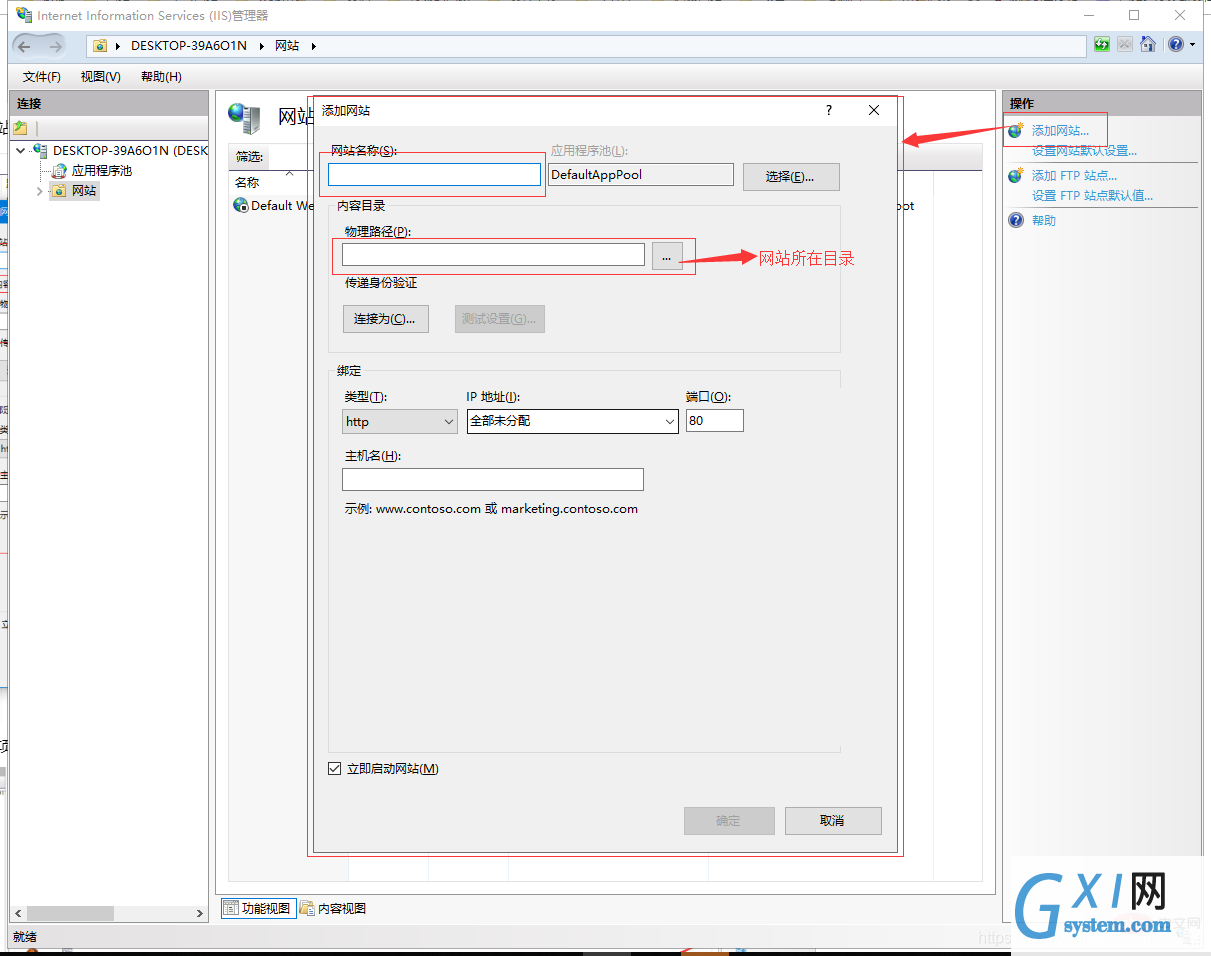
Task: Click the forward navigation arrow
Action: pyautogui.click(x=54, y=46)
